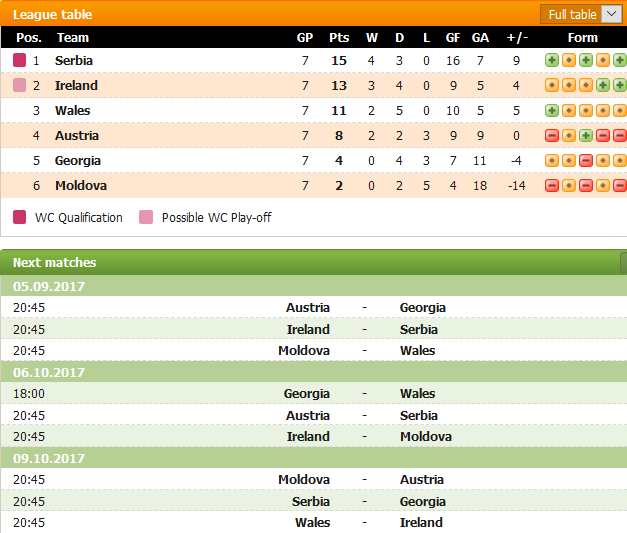
Task: Click the light pink Possible WC Play-off swatch
Action: click(x=146, y=217)
